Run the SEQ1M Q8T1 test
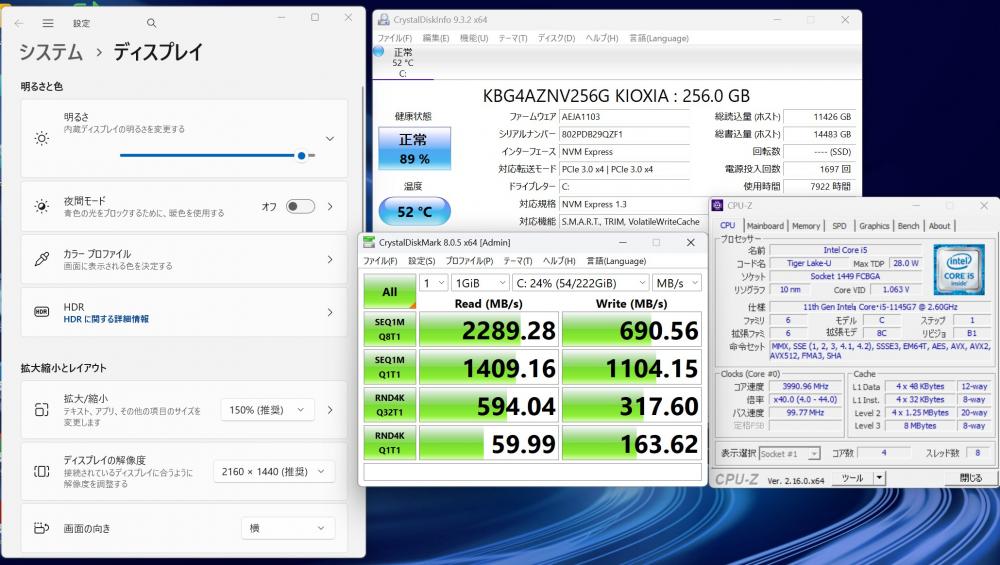This screenshot has width=1000, height=565. tap(389, 329)
